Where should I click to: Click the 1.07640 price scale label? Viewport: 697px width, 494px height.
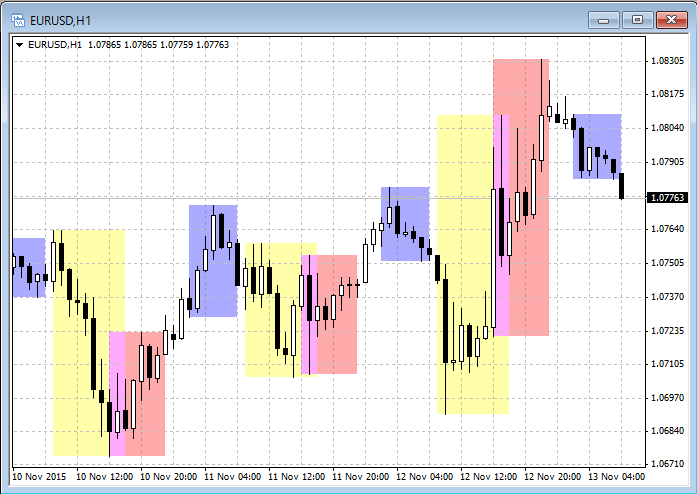coord(667,229)
